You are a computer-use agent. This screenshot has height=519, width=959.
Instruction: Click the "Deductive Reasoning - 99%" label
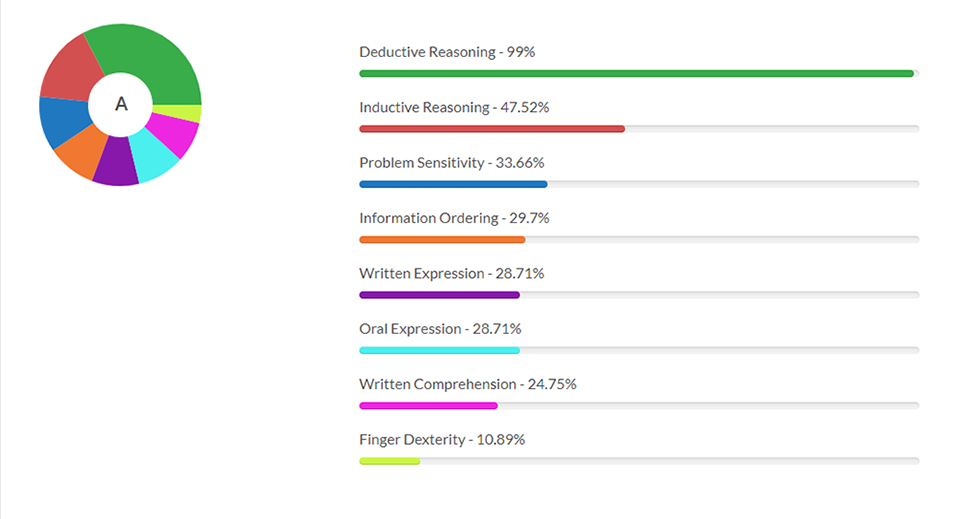tap(447, 51)
